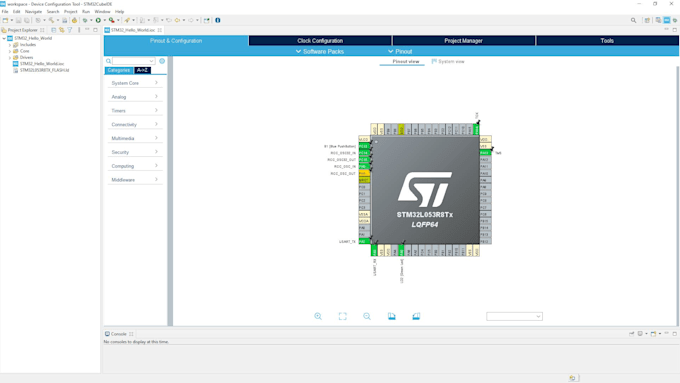This screenshot has height=383, width=680.
Task: Expand the Includes folder
Action: pos(10,45)
